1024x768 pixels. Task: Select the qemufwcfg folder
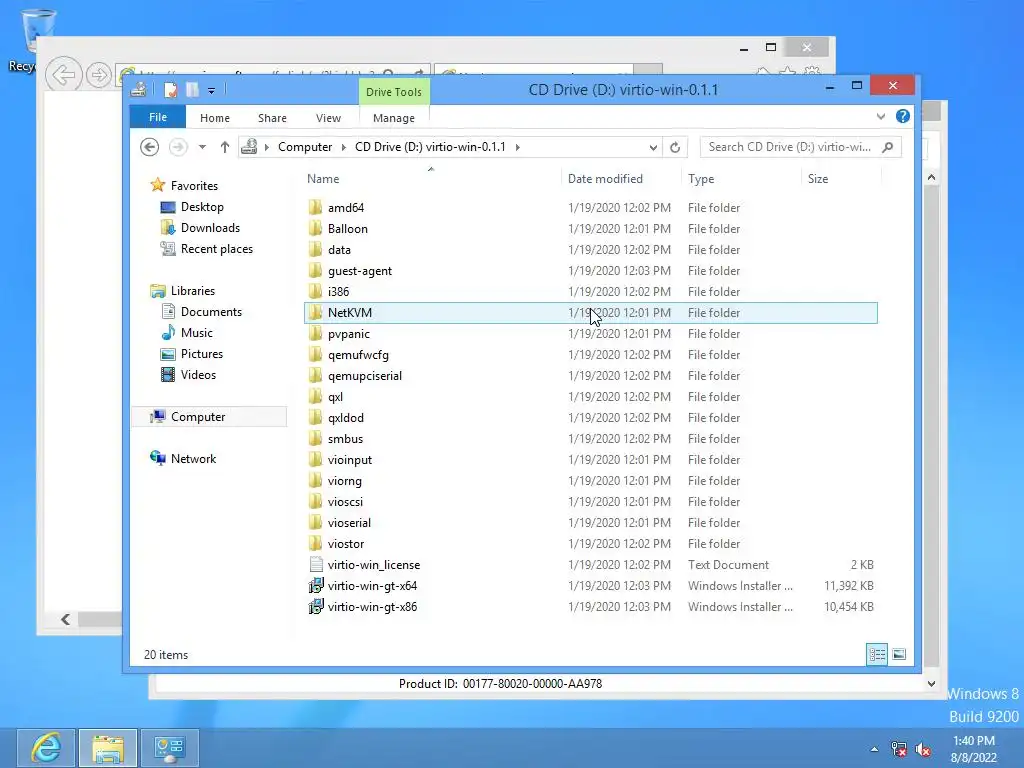[x=591, y=355]
